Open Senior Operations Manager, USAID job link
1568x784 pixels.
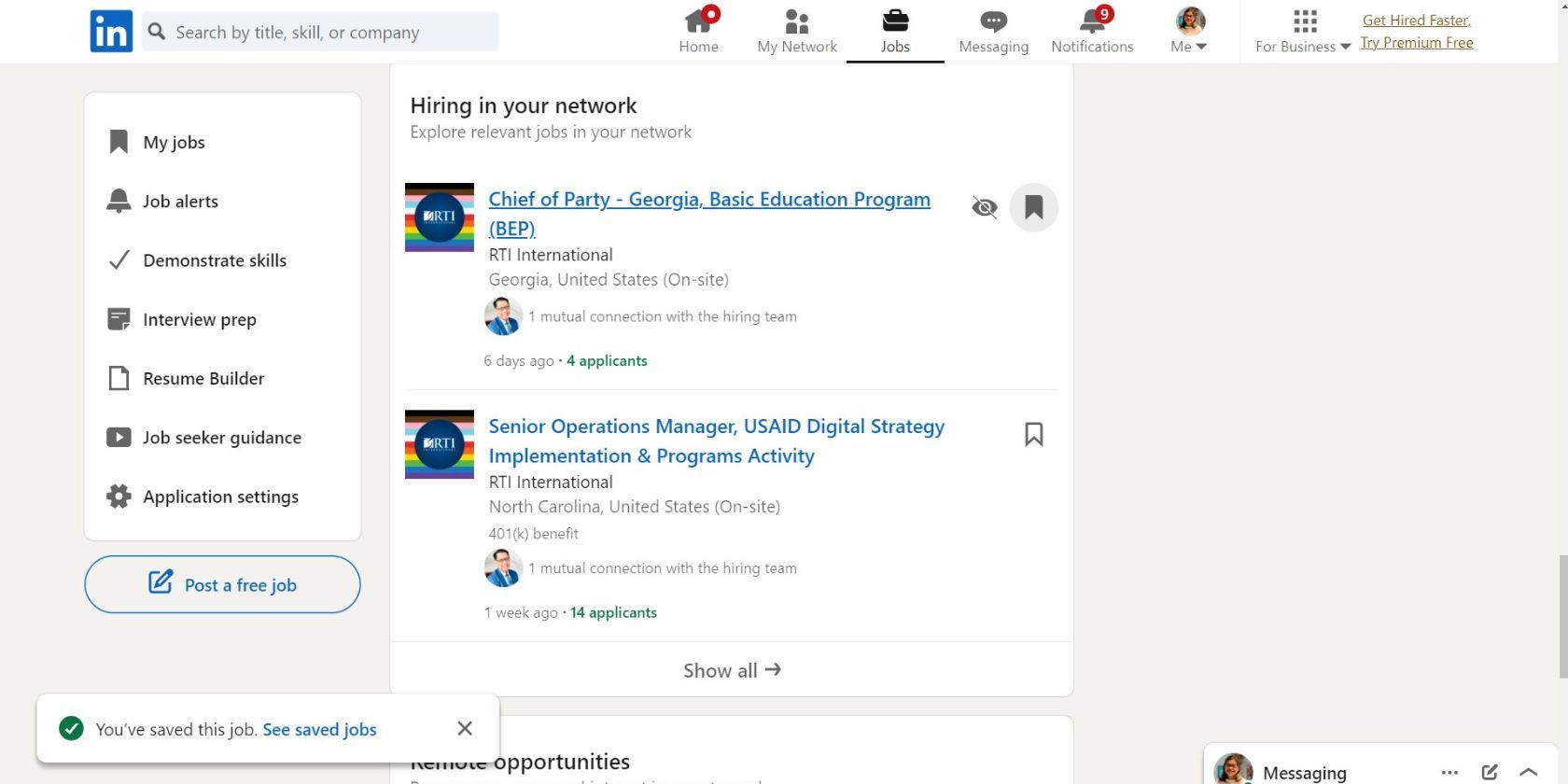tap(717, 441)
